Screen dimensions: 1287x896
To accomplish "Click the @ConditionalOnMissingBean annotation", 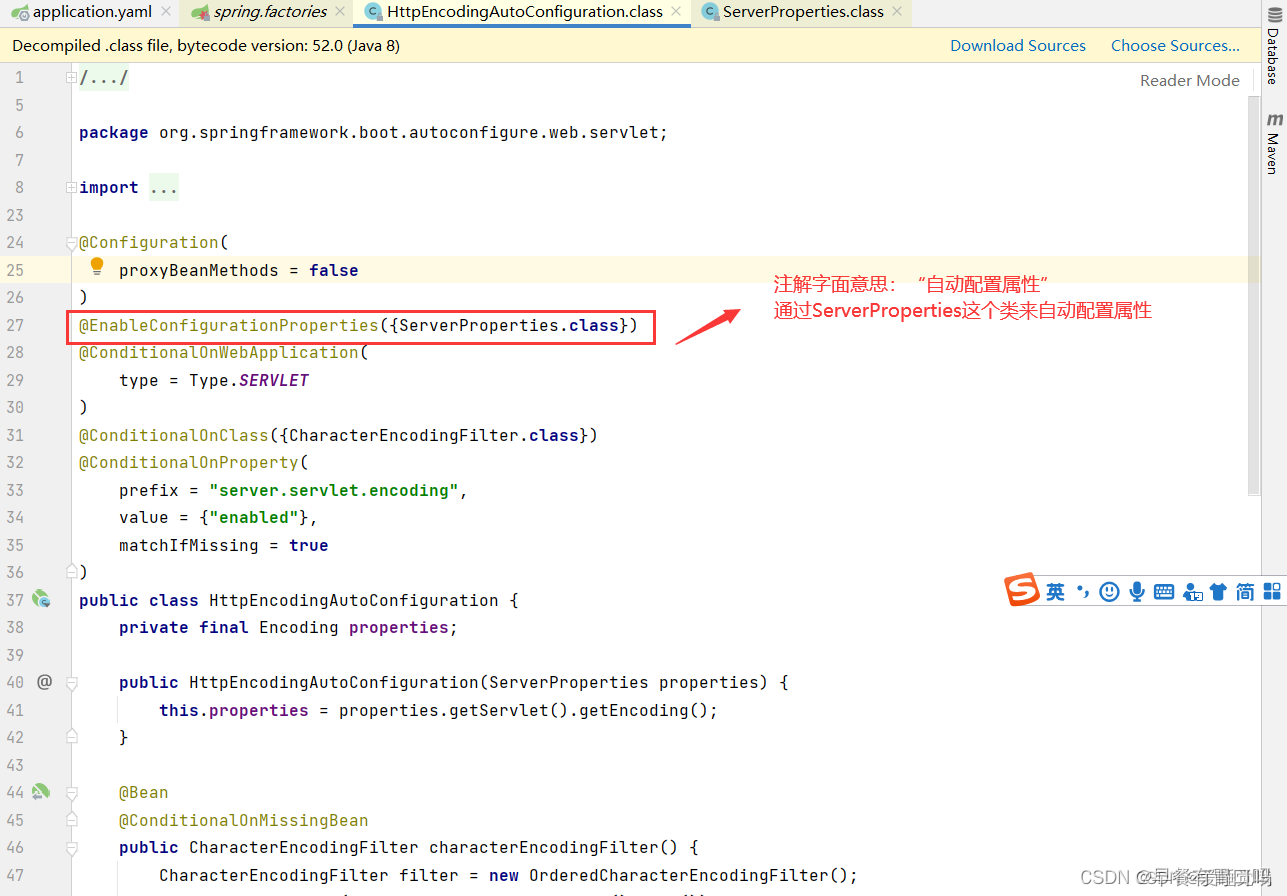I will point(244,820).
